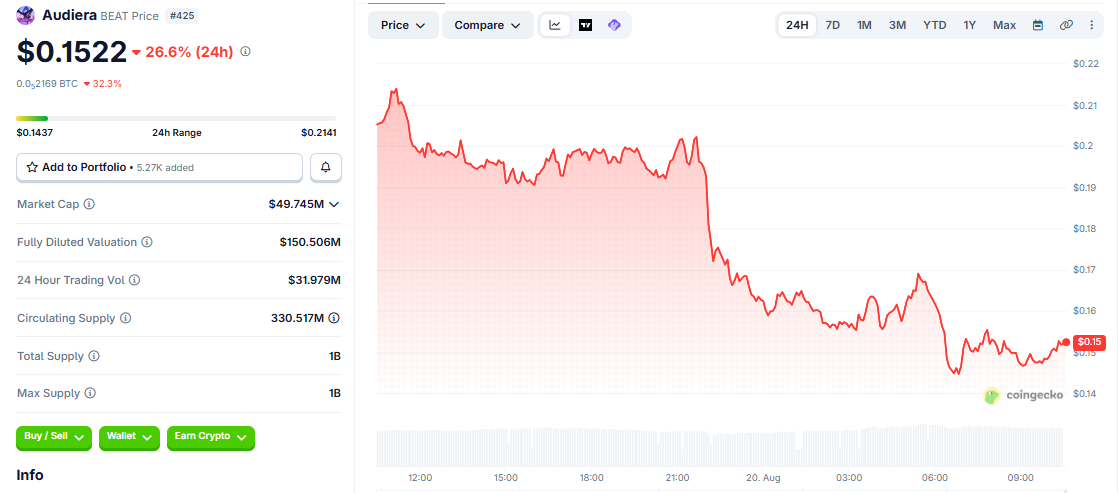Open info icon next to Circulating Supply label
This screenshot has width=1118, height=493.
125,317
